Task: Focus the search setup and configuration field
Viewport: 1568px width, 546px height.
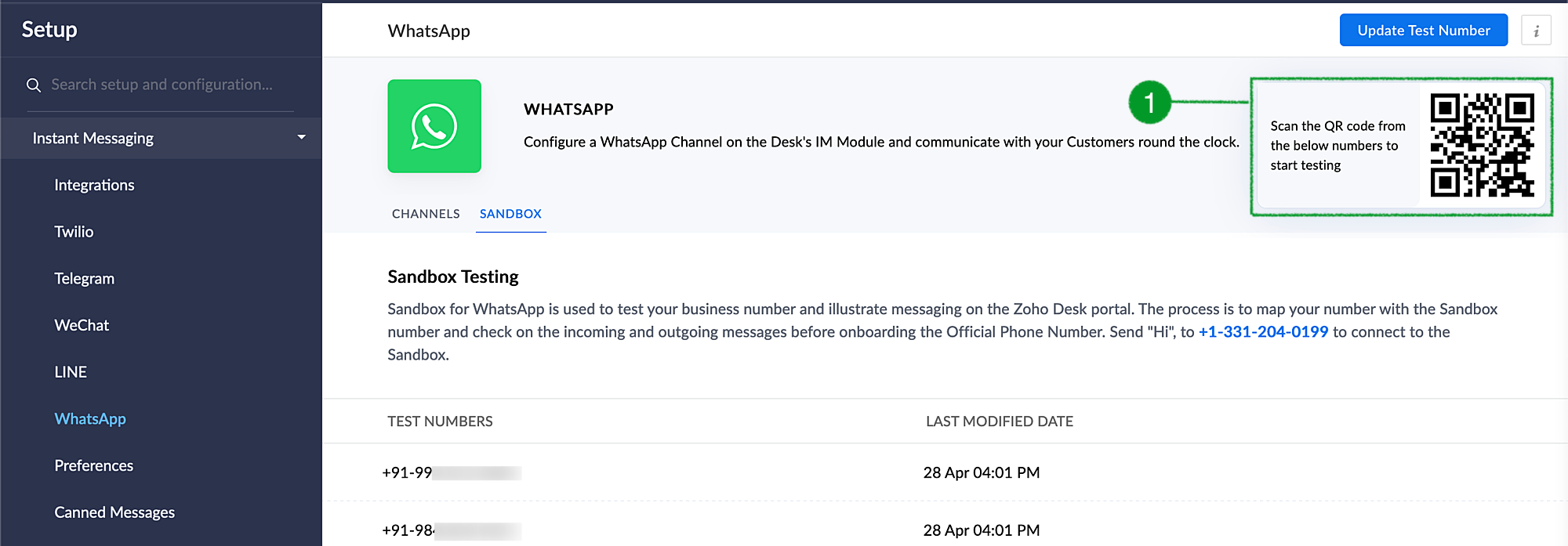Action: (x=162, y=85)
